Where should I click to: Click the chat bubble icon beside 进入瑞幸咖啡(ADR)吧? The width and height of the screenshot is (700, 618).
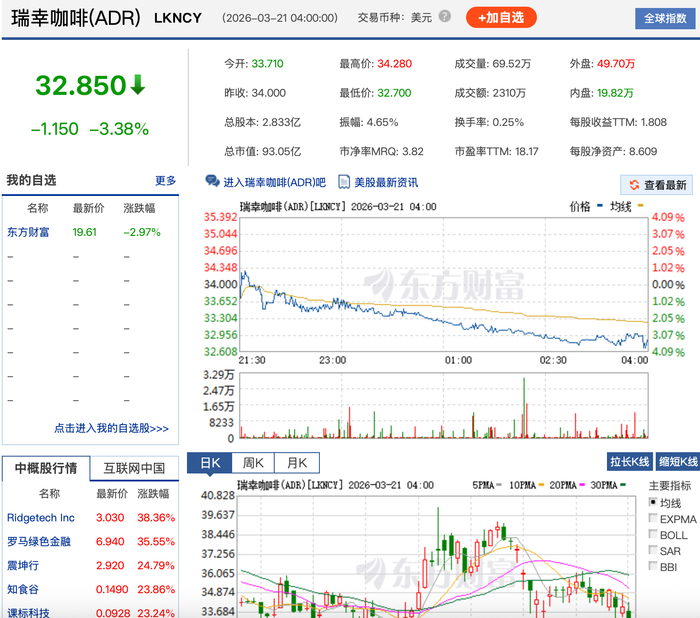[212, 182]
